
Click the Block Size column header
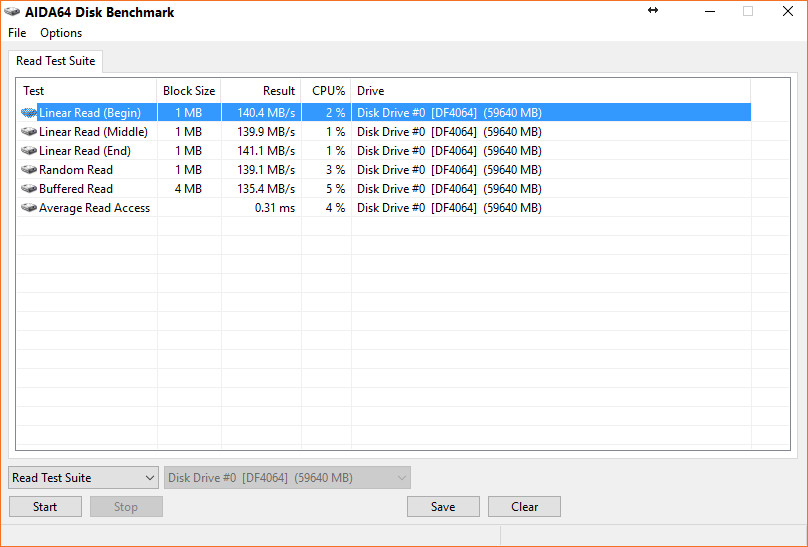[x=189, y=91]
